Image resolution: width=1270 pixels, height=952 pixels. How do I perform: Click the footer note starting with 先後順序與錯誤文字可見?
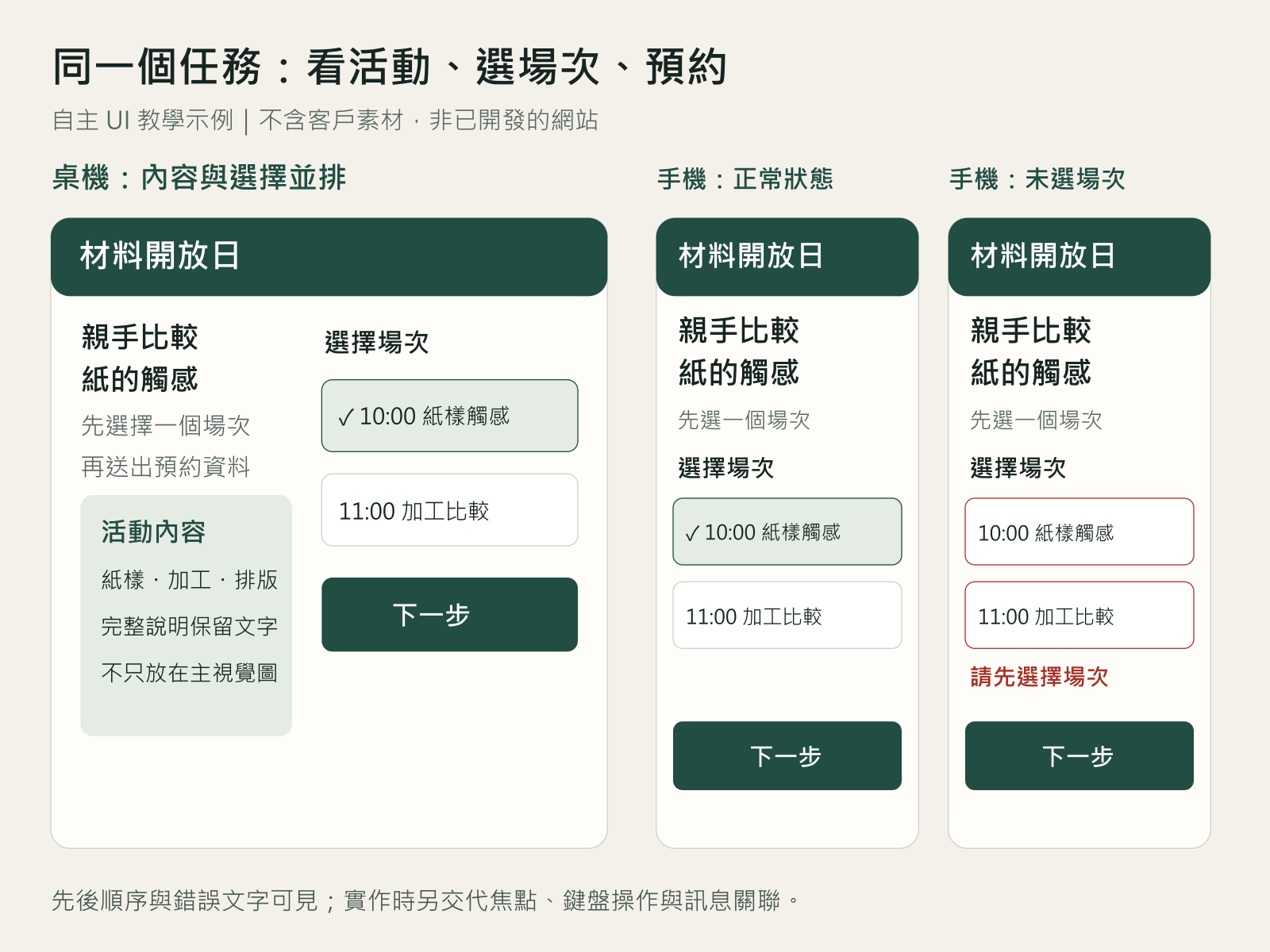(425, 900)
